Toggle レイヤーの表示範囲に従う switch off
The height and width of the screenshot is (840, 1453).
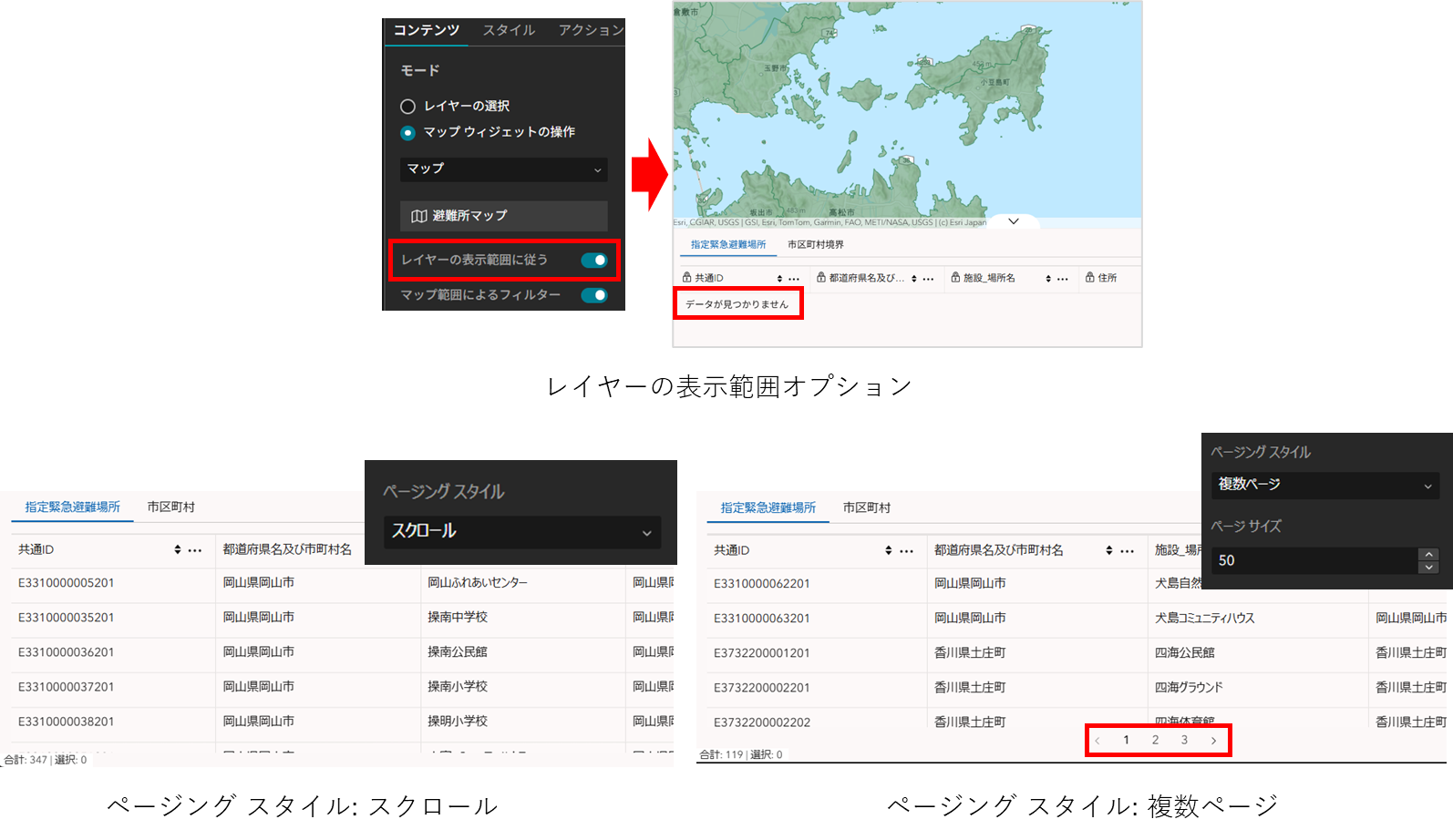(x=594, y=261)
